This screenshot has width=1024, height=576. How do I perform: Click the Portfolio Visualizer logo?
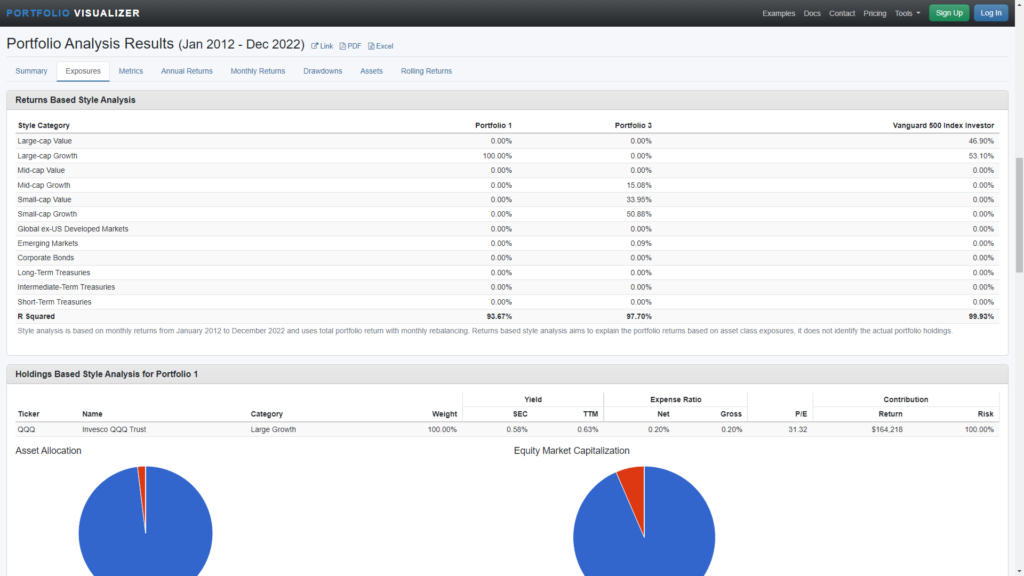click(73, 13)
